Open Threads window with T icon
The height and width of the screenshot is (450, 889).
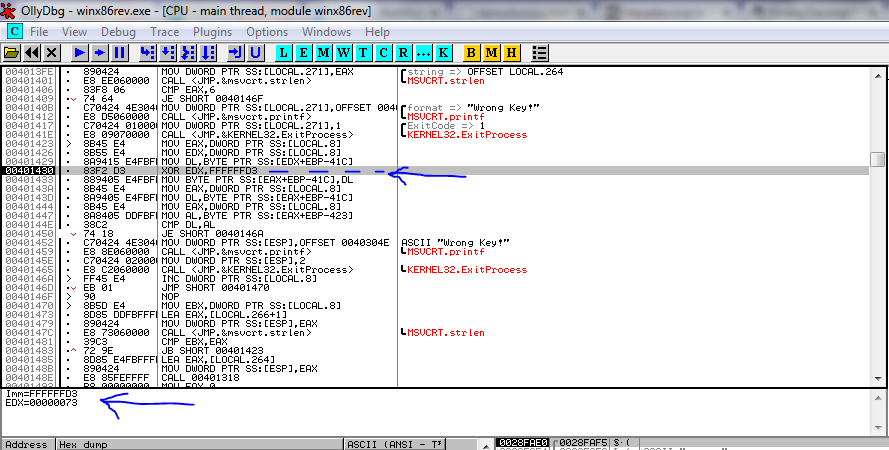(x=363, y=53)
